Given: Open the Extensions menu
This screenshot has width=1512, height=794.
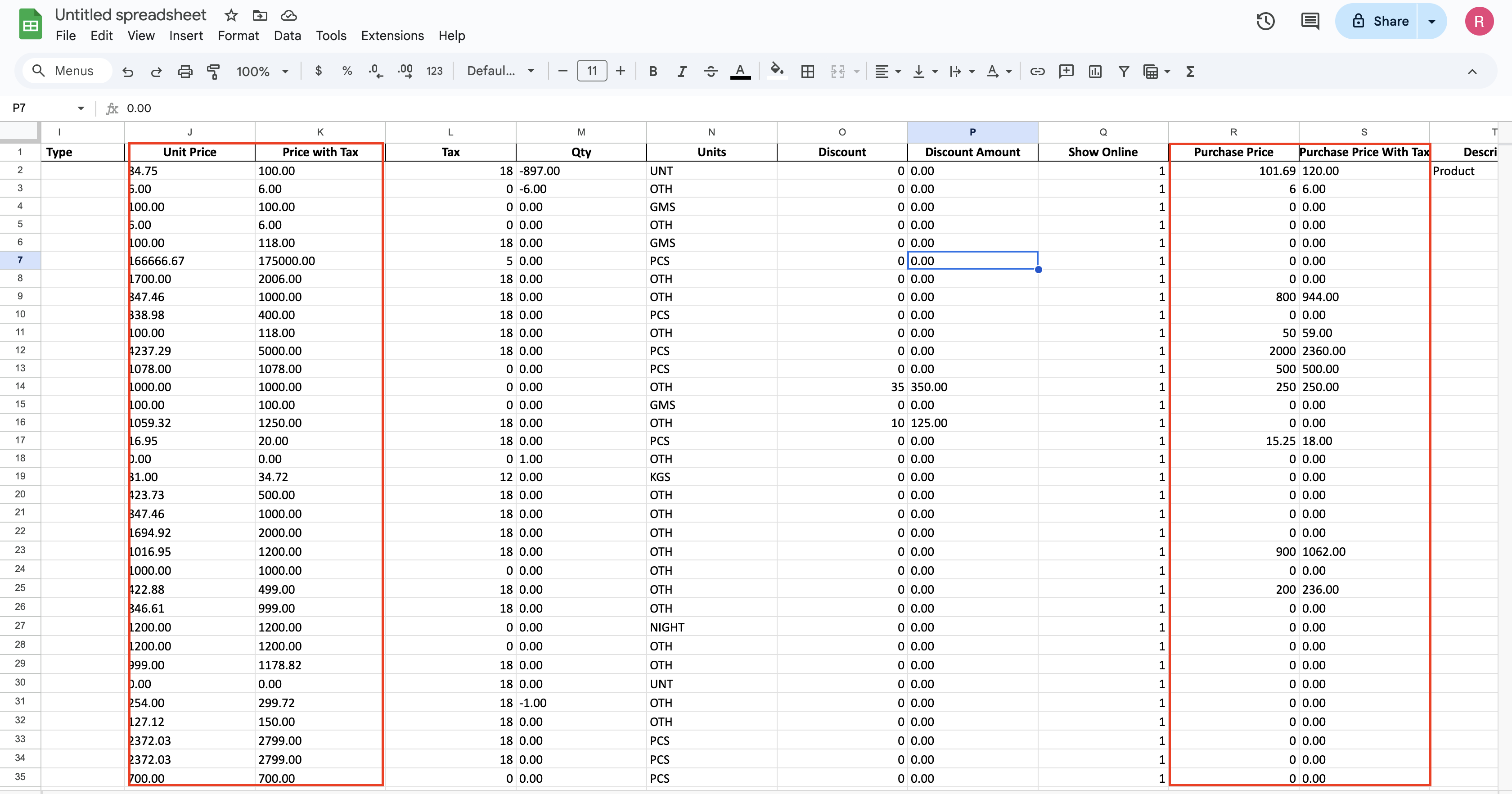Looking at the screenshot, I should pyautogui.click(x=392, y=35).
